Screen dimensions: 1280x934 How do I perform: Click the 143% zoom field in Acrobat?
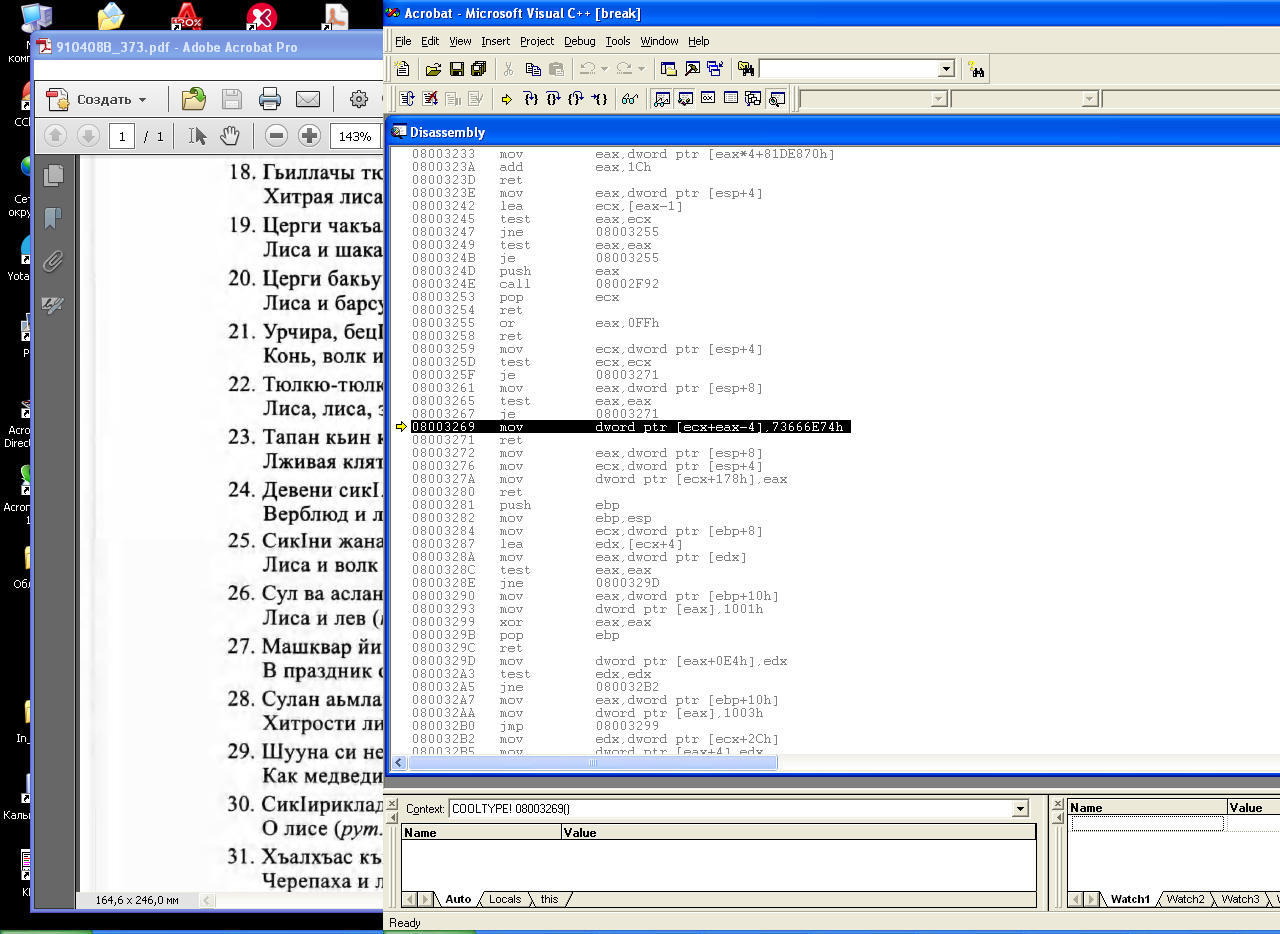354,136
